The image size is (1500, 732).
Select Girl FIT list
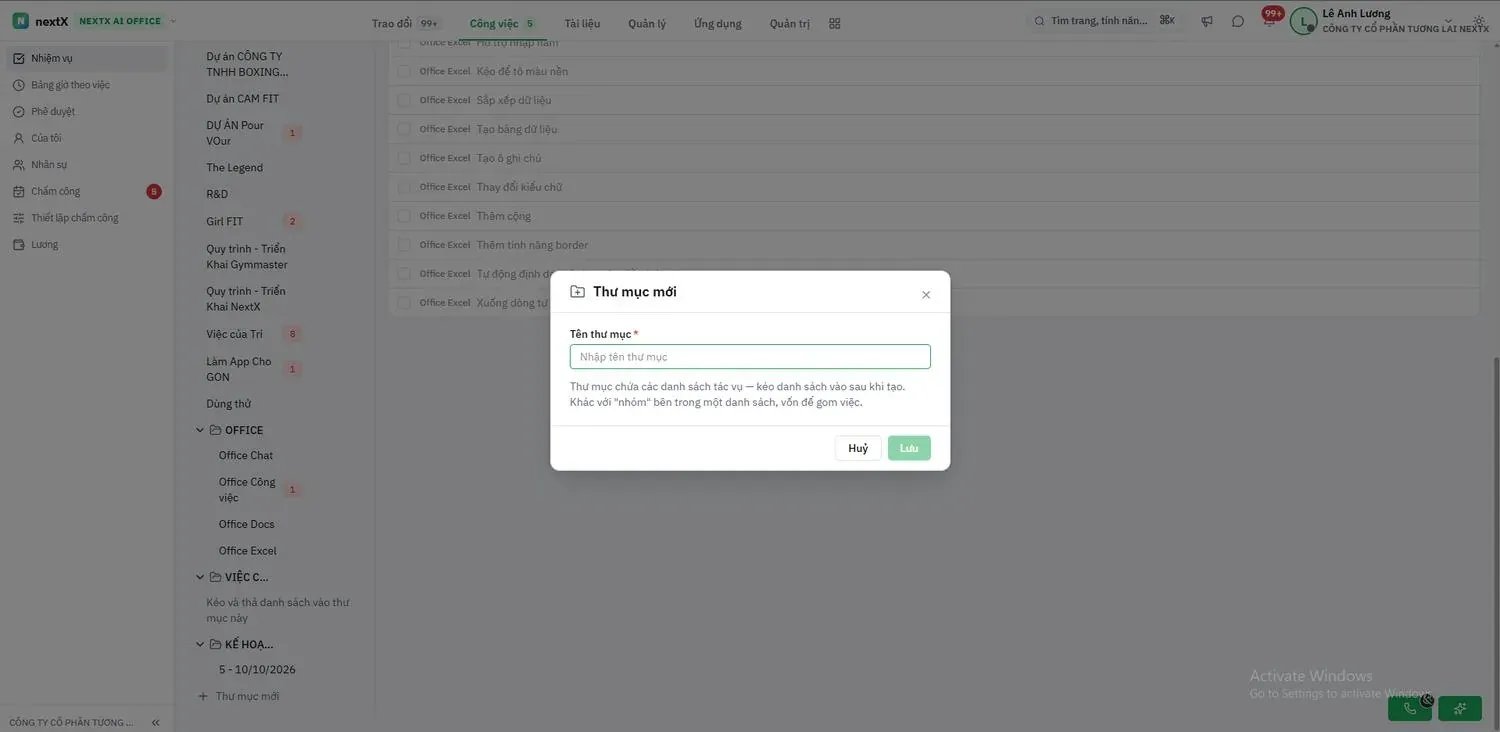pos(225,221)
